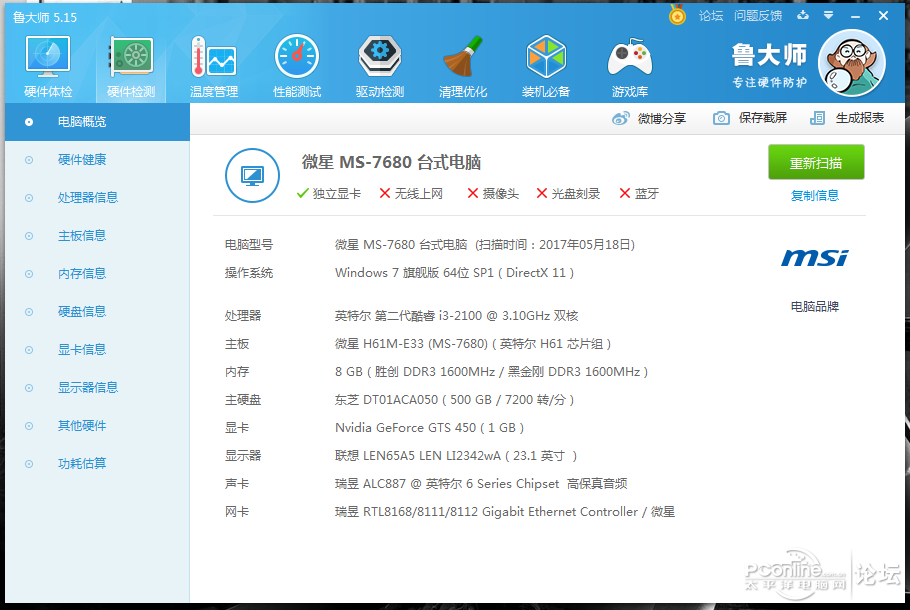Screen dimensions: 910x610
Task: Open 驱动检测 driver detection
Action: tap(380, 66)
